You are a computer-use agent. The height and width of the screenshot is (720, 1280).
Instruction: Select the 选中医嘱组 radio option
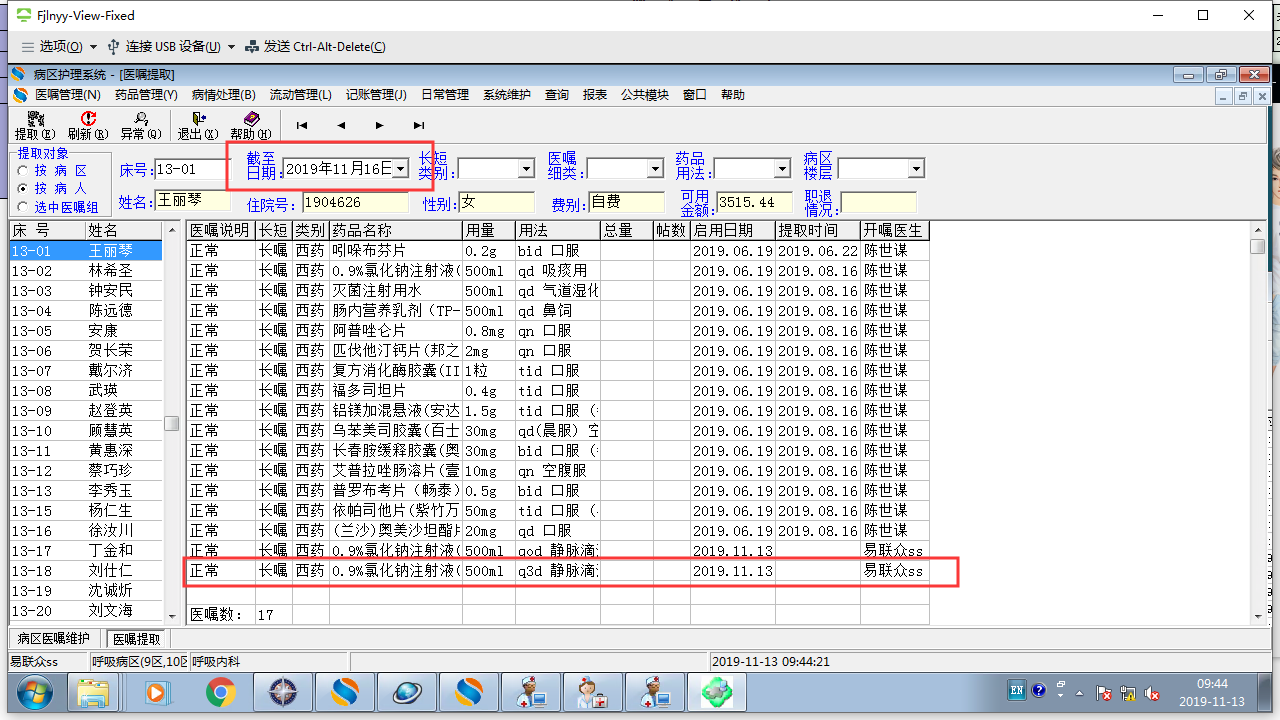pyautogui.click(x=23, y=207)
